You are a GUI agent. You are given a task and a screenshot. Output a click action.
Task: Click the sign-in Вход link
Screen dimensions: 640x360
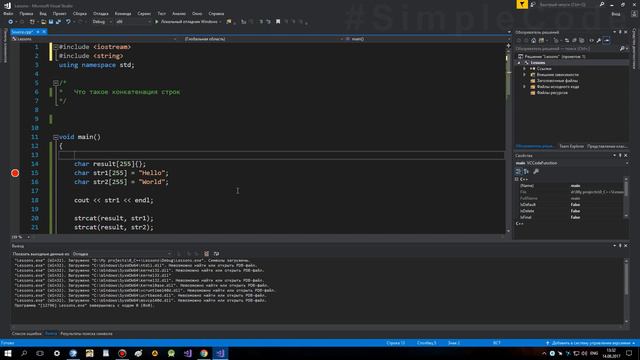616,14
